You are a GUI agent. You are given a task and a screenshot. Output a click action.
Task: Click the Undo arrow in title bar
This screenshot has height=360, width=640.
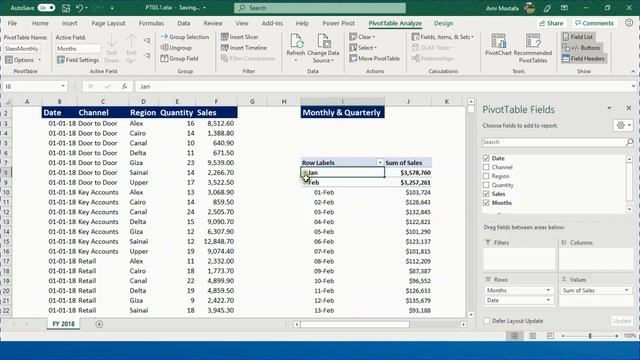click(x=80, y=8)
